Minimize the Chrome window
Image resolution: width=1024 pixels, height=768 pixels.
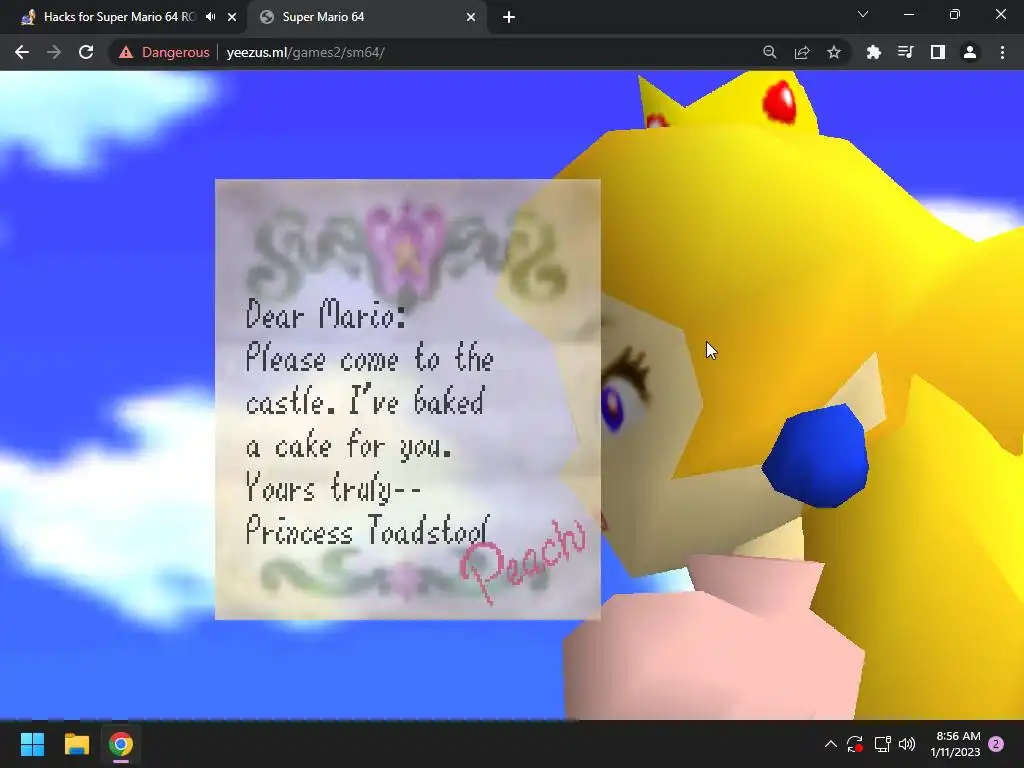(x=908, y=14)
